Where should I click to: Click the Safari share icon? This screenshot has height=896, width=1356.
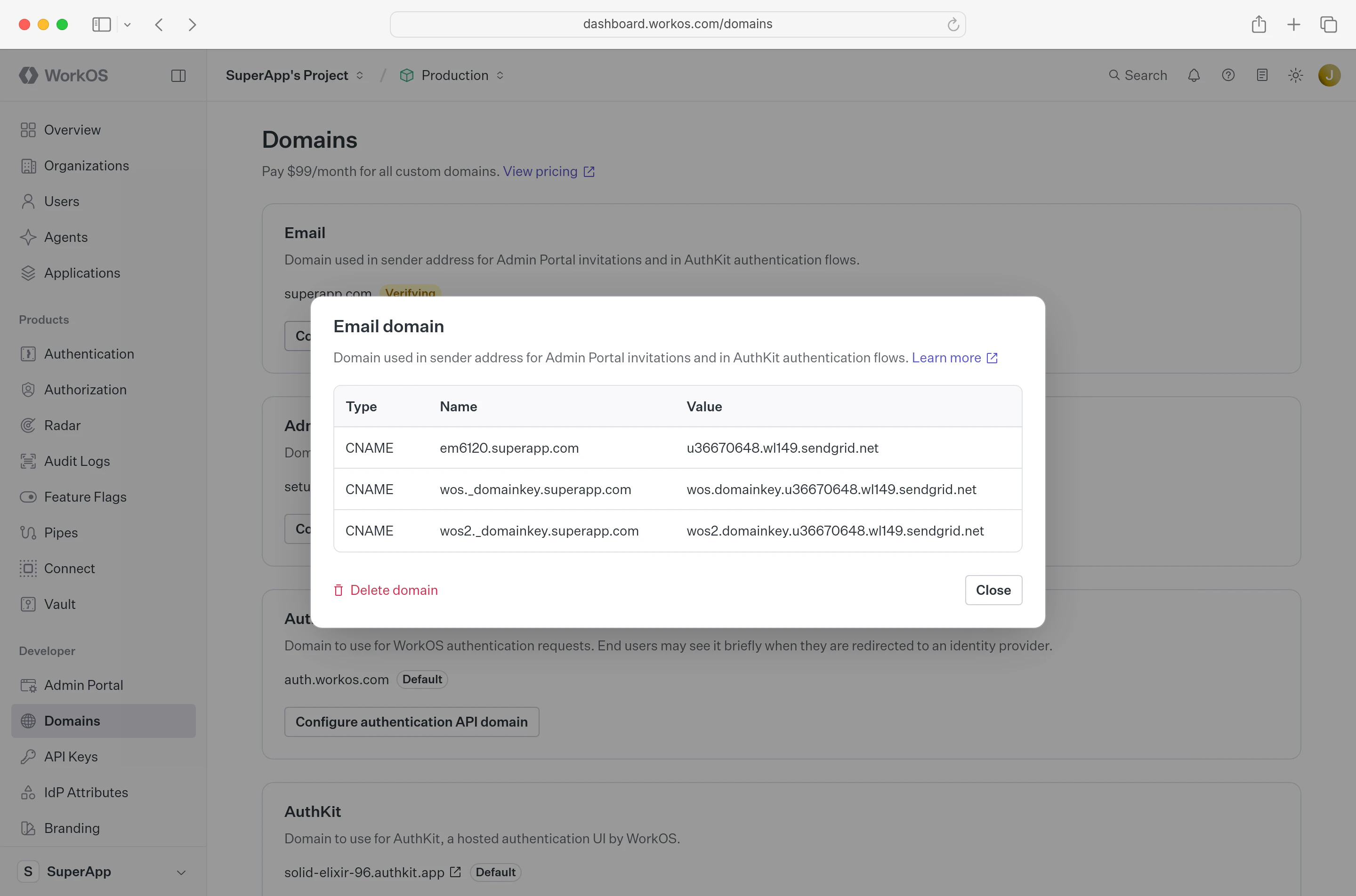pyautogui.click(x=1259, y=24)
